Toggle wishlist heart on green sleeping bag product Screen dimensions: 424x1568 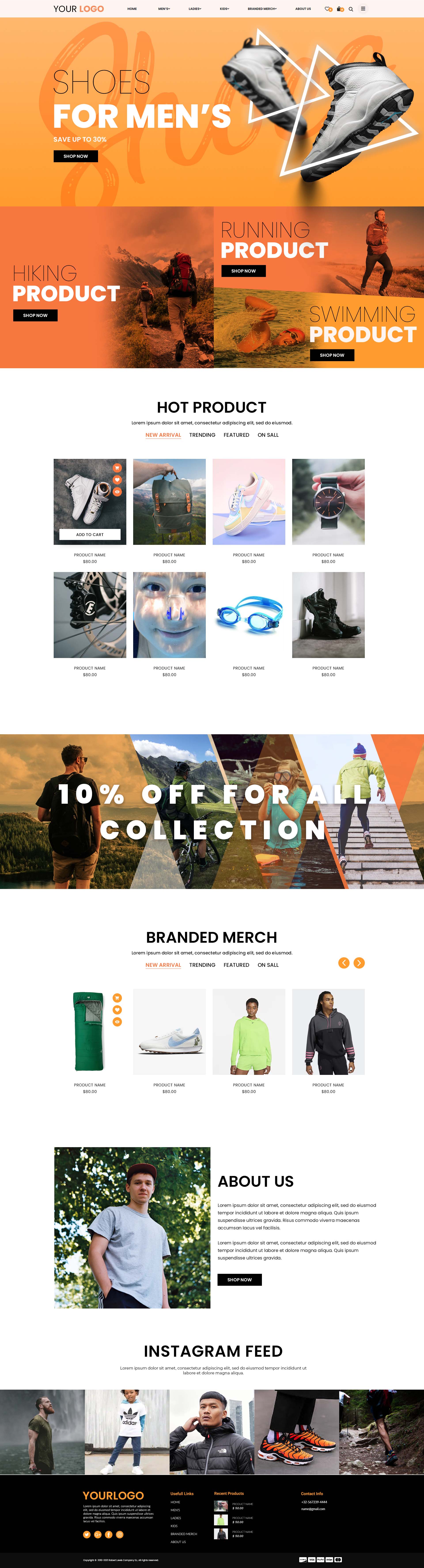click(x=117, y=1010)
